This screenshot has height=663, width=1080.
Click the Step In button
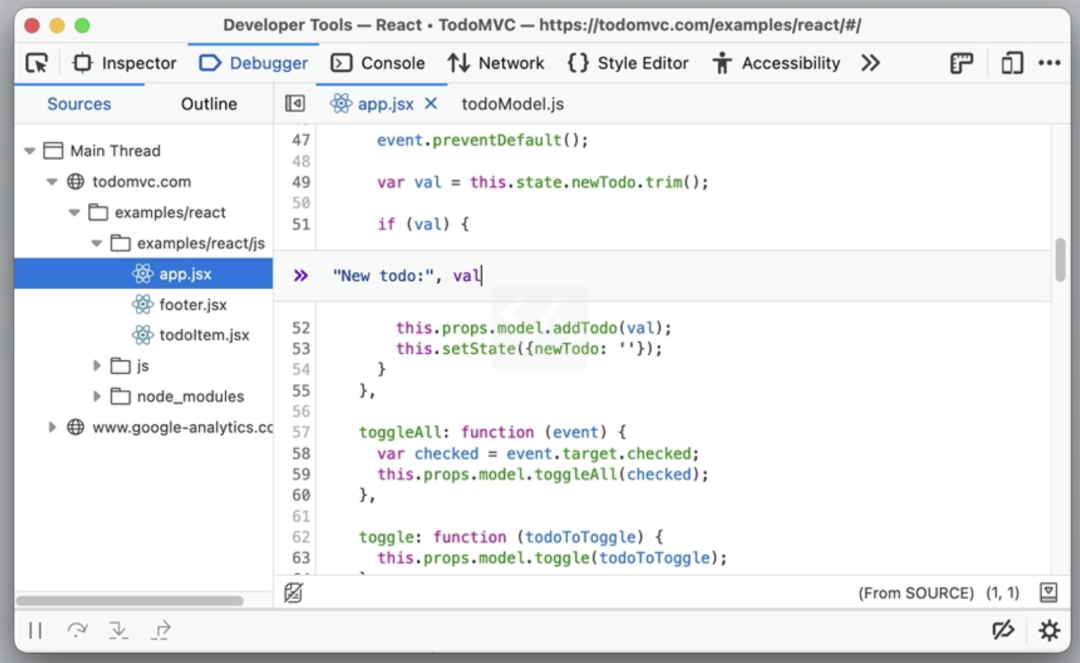(118, 630)
